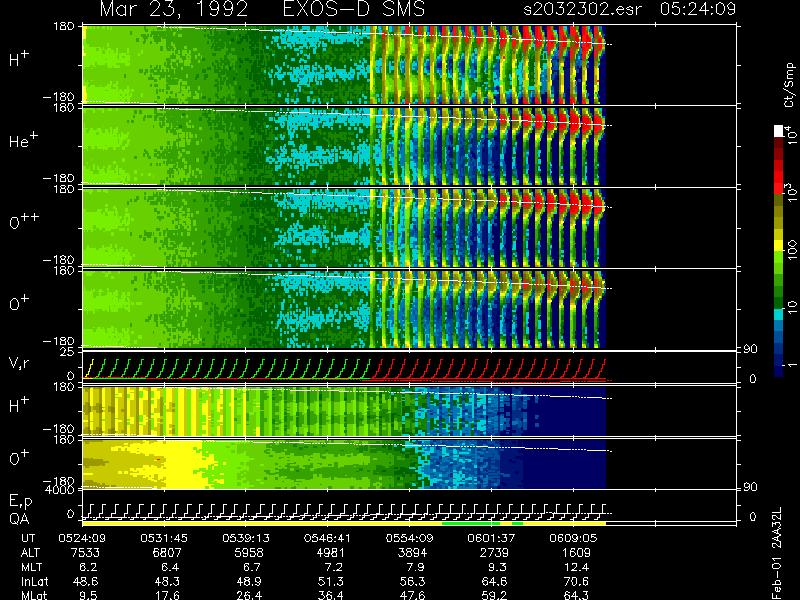Click the V,r panel label

point(20,363)
